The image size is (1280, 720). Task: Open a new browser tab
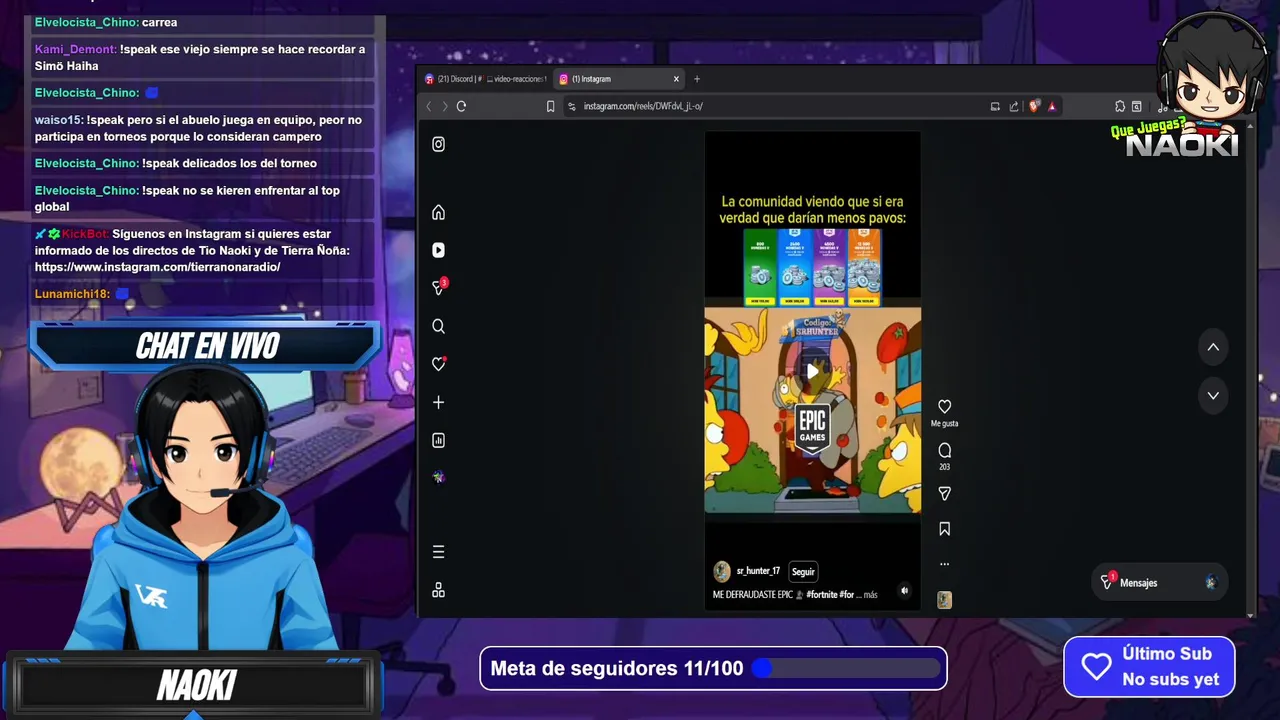[697, 79]
